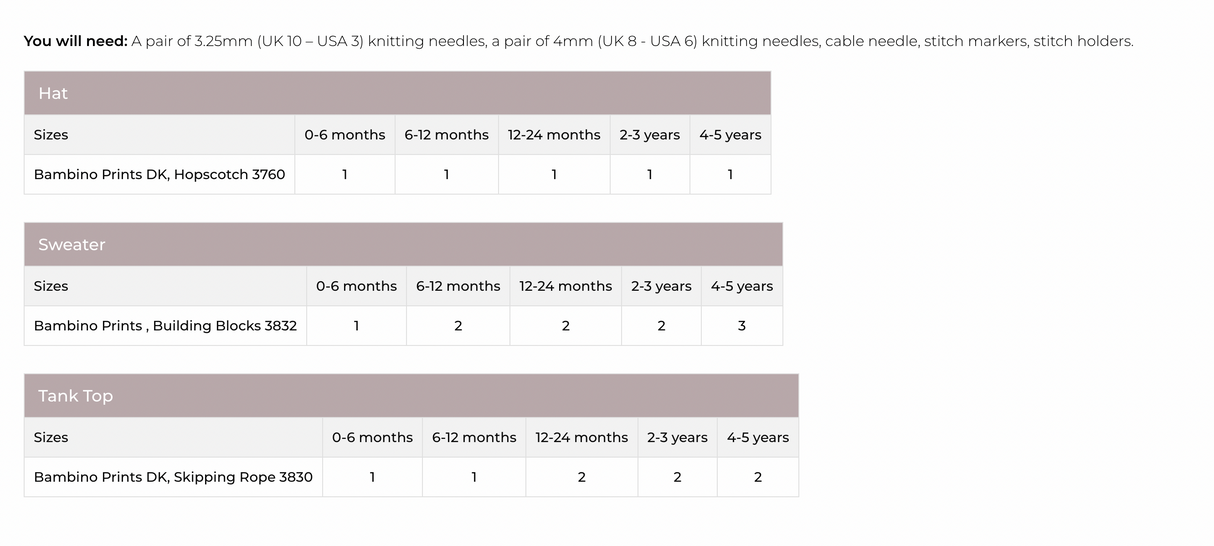Click the Sweater table's 12-24 months column heading
Screen dimensions: 1214x546
565,286
